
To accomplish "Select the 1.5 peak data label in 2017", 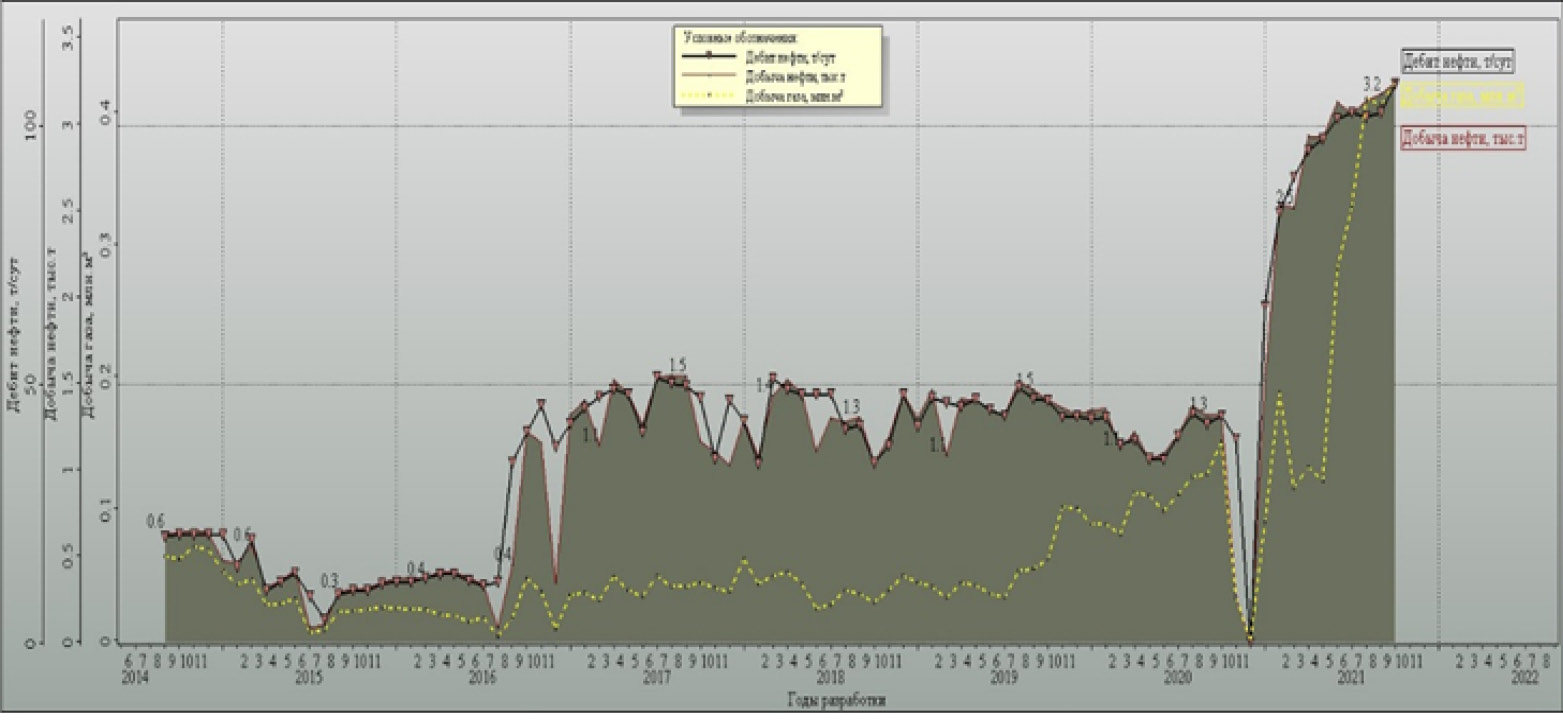I will [x=677, y=364].
